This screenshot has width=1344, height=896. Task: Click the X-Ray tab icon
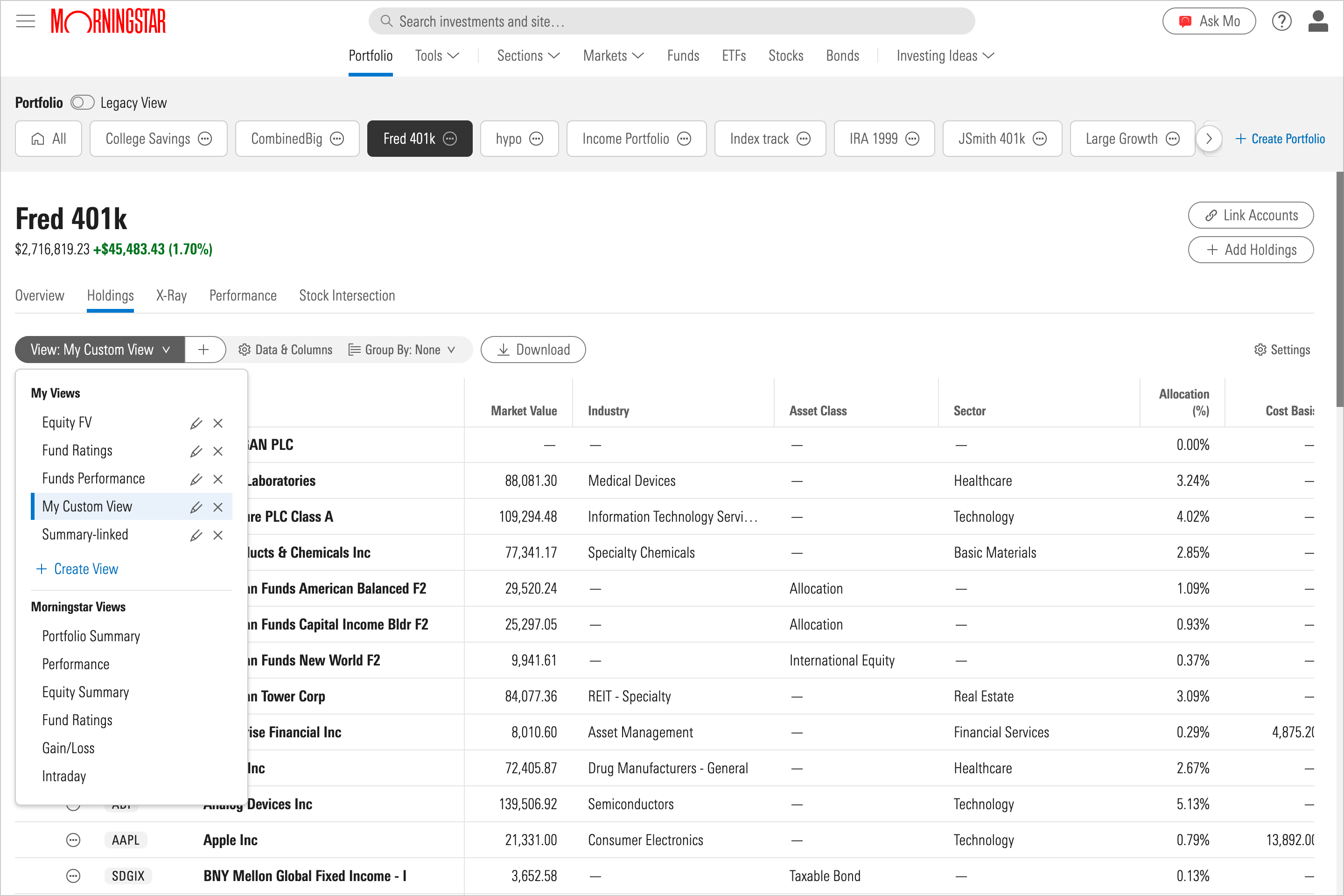[x=170, y=296]
